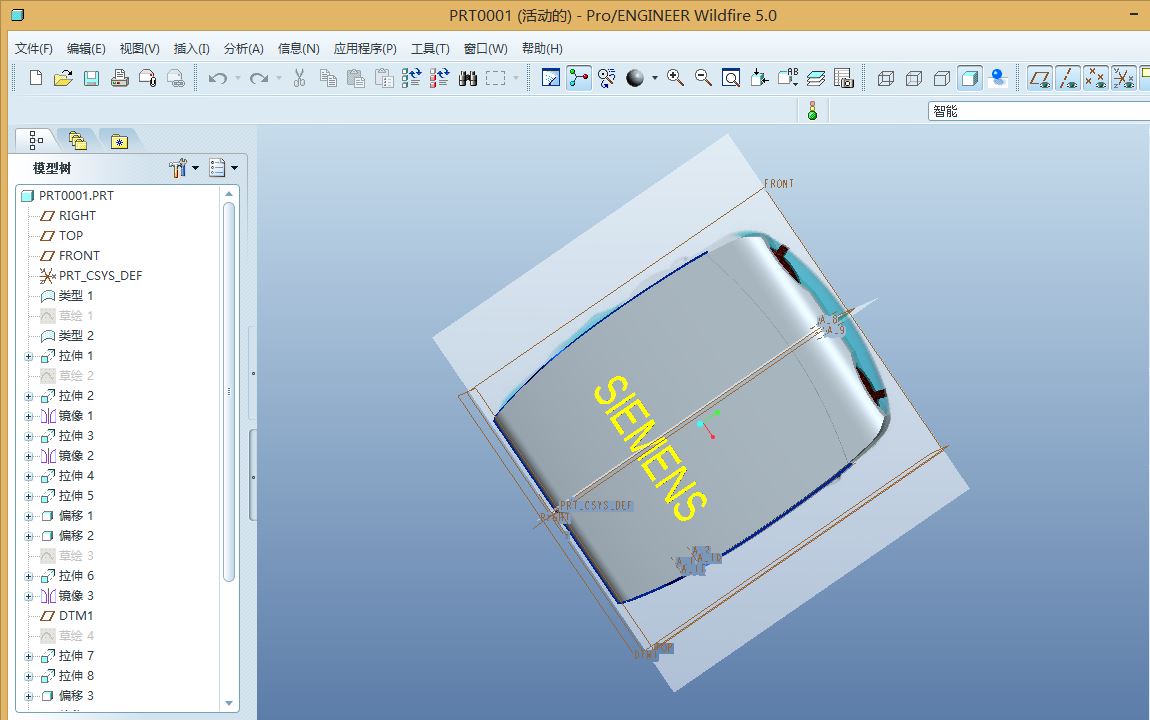Save the model using the disk icon
This screenshot has width=1150, height=720.
(x=91, y=78)
